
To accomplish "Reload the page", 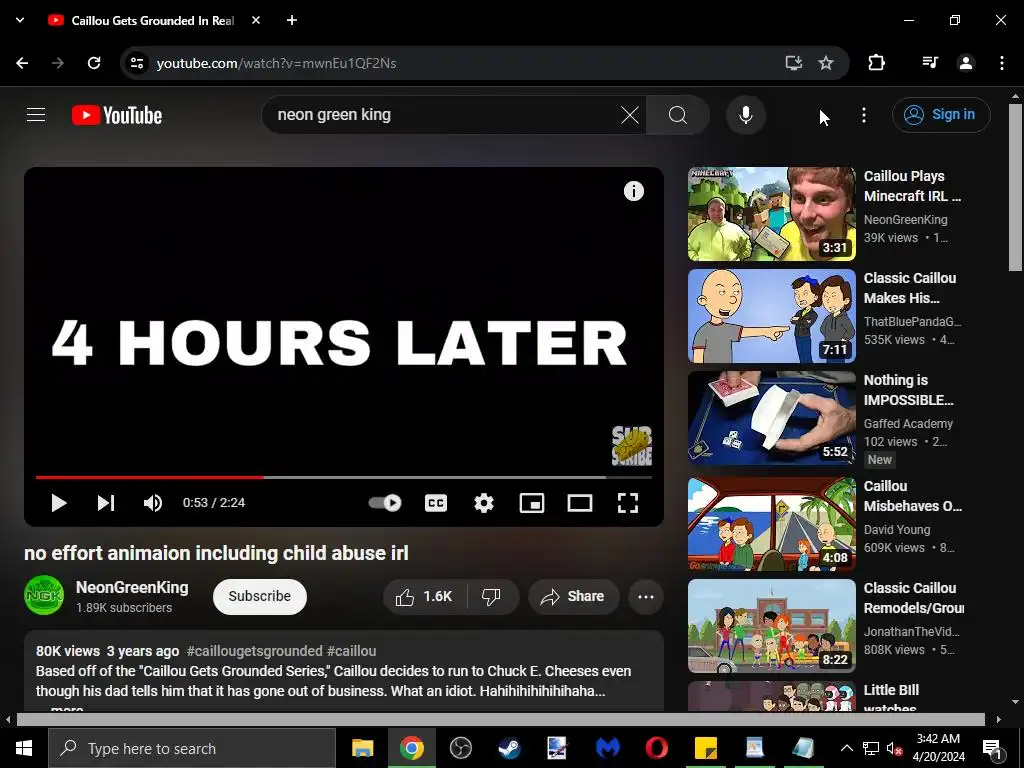I will click(x=94, y=63).
